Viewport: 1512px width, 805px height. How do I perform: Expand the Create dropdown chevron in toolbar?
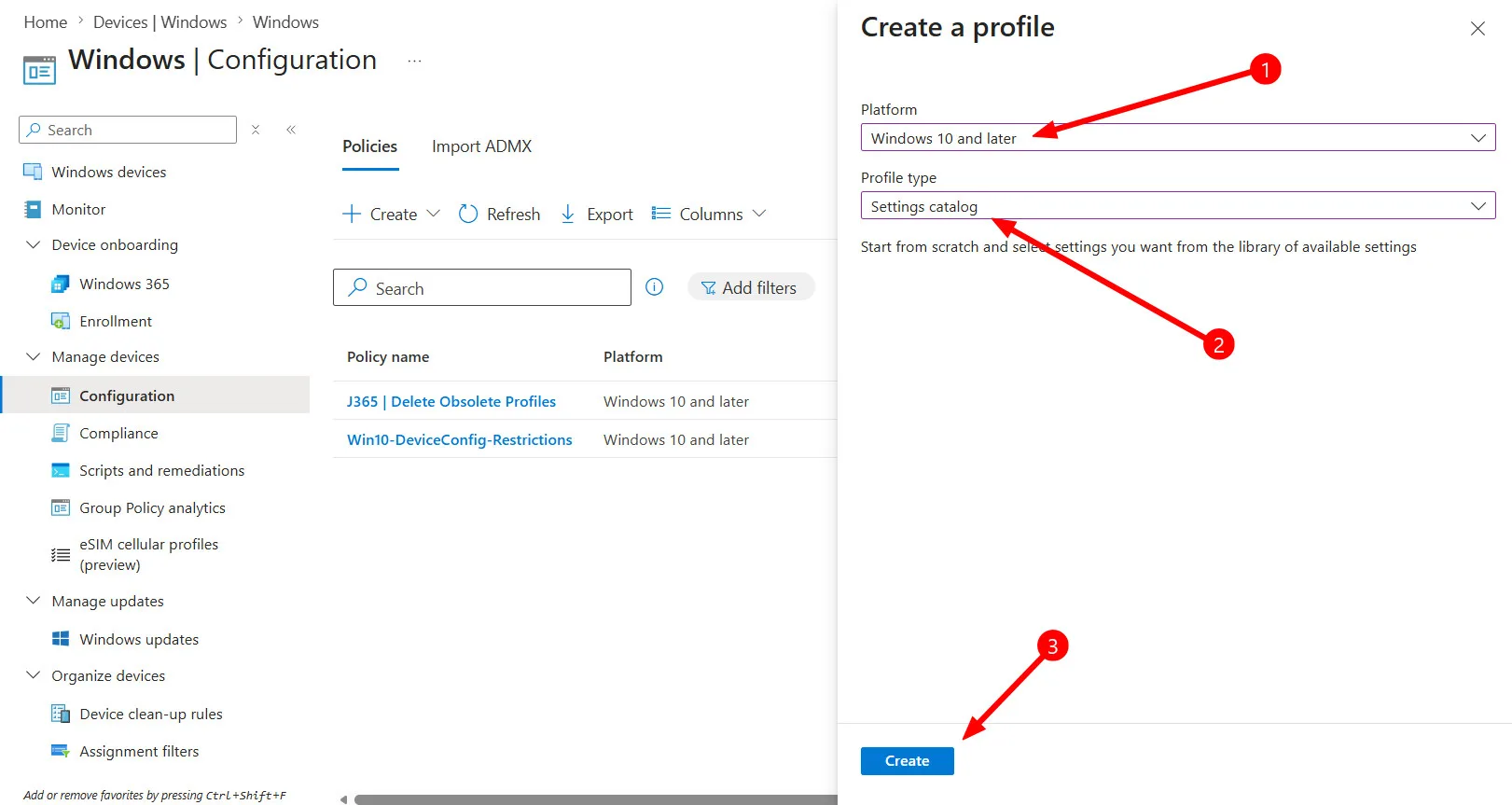point(433,214)
